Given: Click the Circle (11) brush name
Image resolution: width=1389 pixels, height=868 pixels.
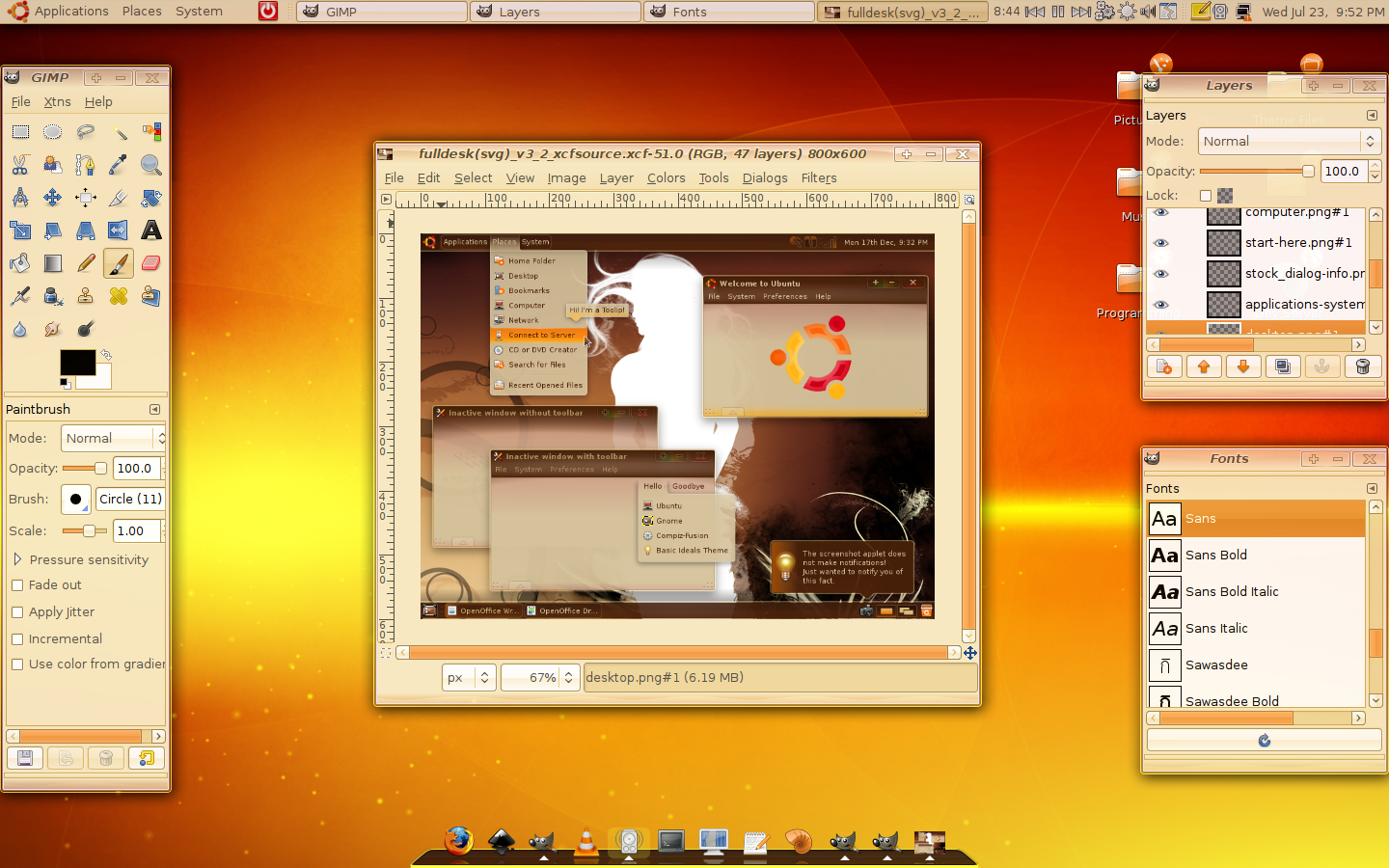Looking at the screenshot, I should [x=130, y=500].
